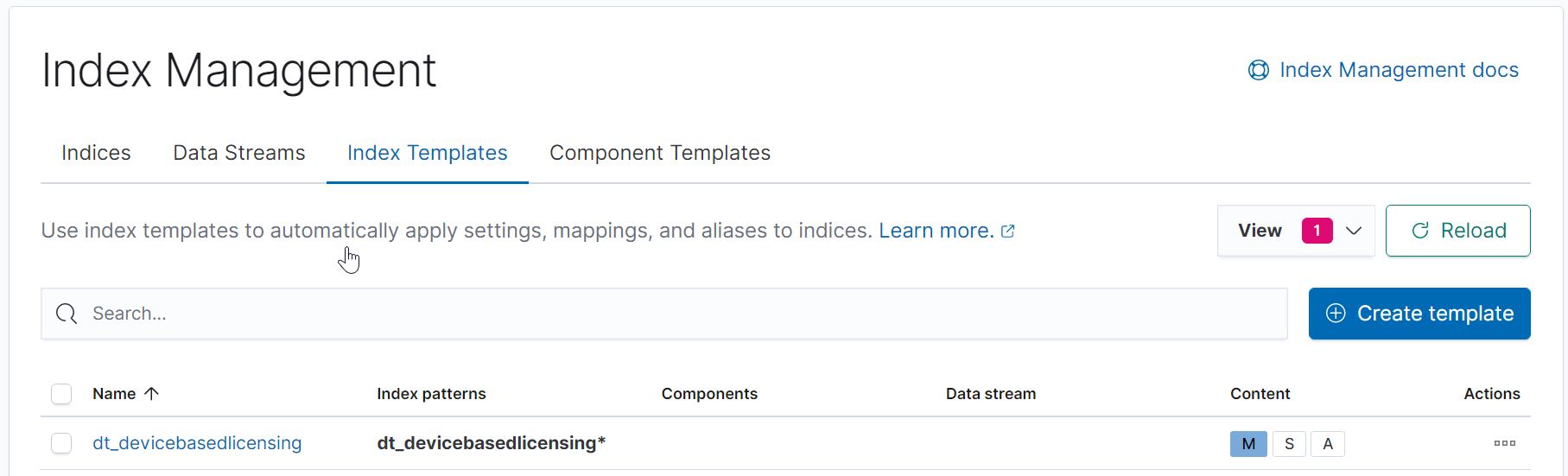Click the refresh icon on Reload button

(x=1419, y=231)
